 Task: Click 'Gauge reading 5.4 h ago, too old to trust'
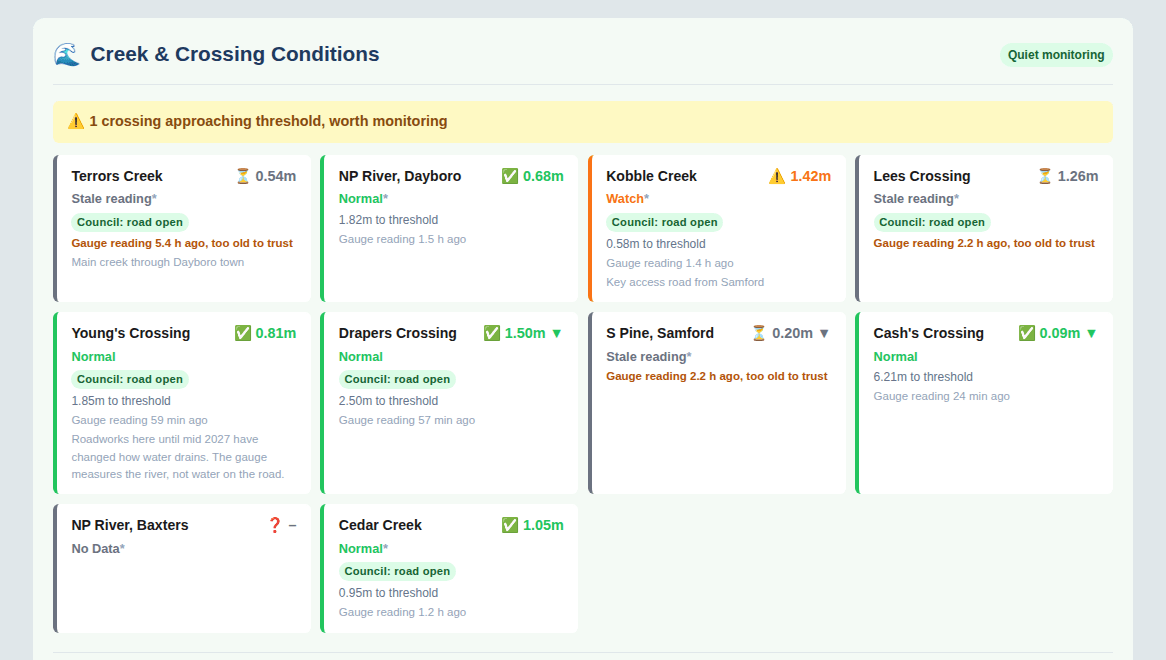182,243
